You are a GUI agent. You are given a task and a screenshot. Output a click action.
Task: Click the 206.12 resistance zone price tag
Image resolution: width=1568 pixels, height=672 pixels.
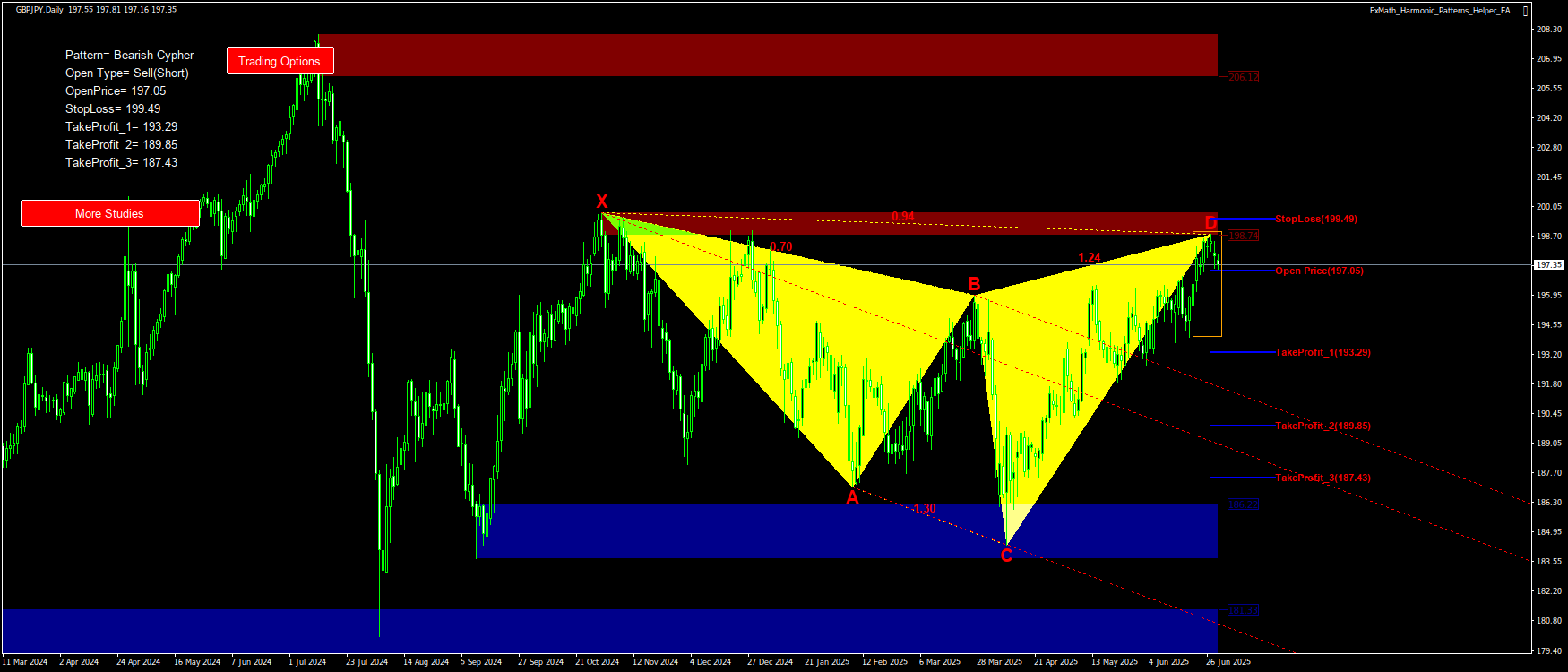point(1243,77)
